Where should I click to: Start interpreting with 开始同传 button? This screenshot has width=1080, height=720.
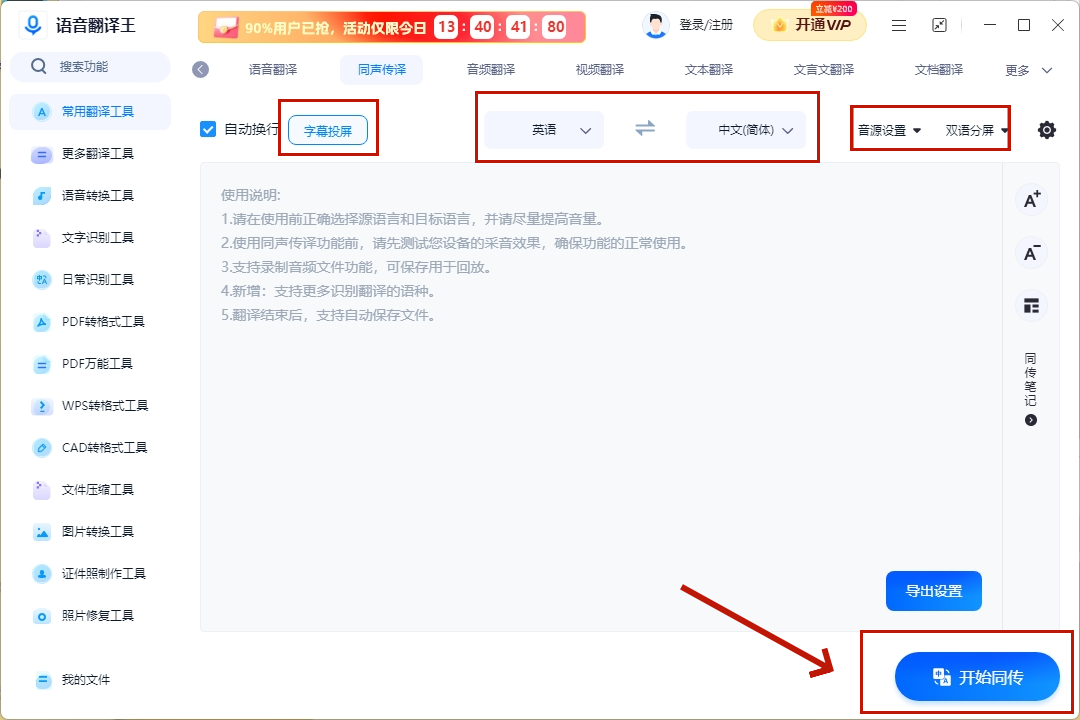coord(977,677)
